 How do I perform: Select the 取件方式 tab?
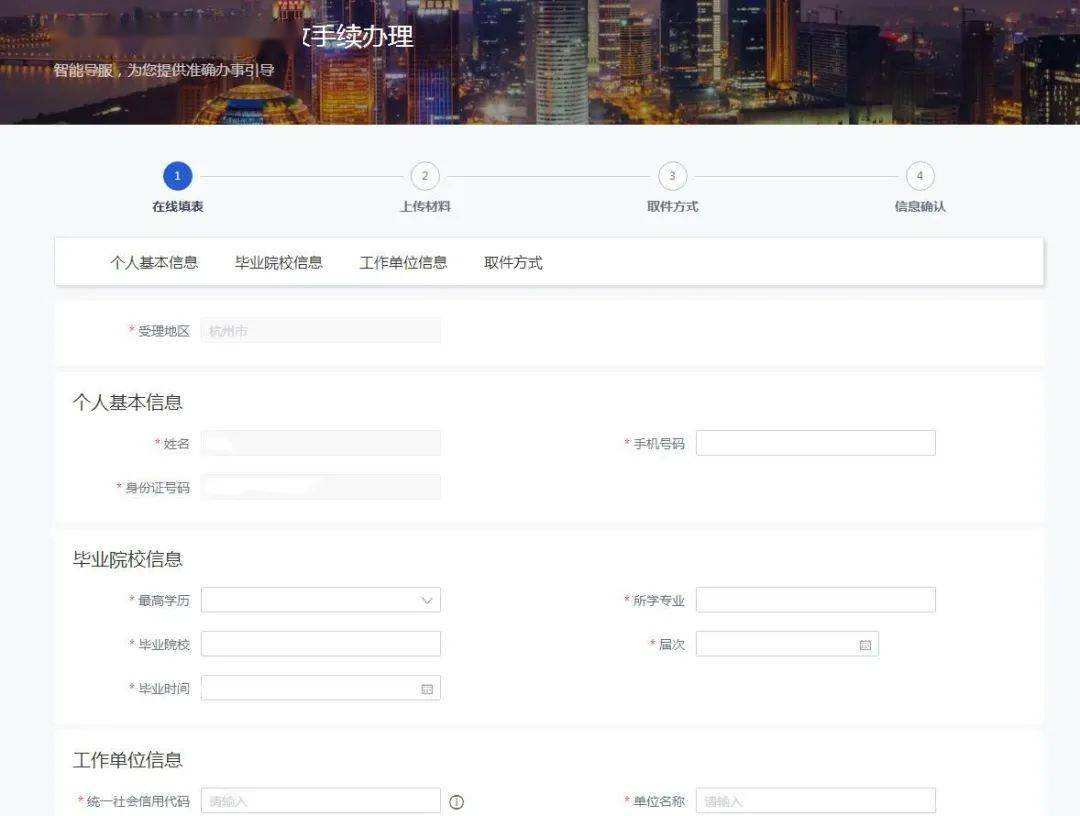coord(513,262)
